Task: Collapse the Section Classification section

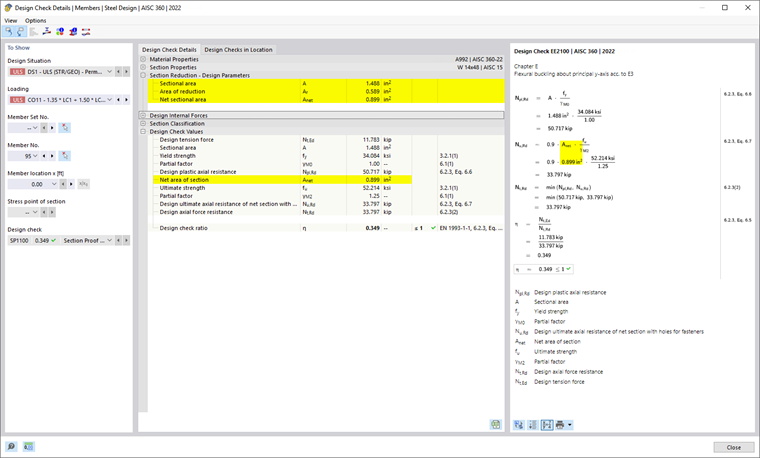Action: click(143, 124)
